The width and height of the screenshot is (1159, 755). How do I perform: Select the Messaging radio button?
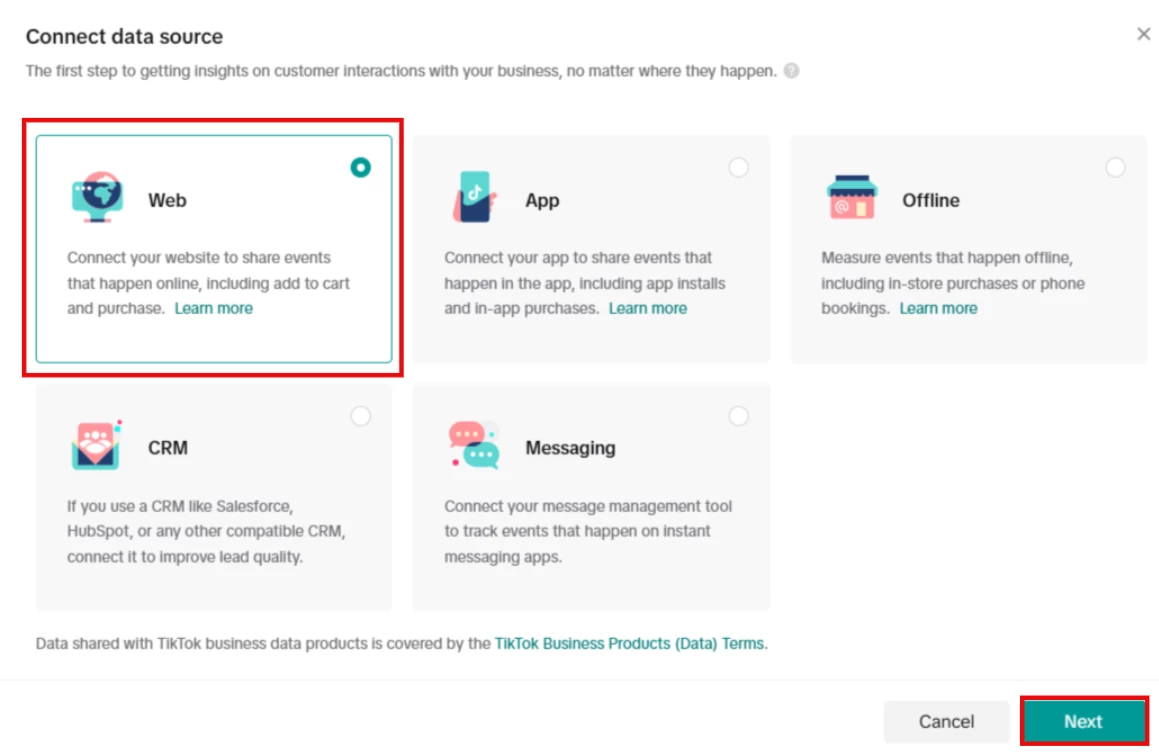pos(738,416)
